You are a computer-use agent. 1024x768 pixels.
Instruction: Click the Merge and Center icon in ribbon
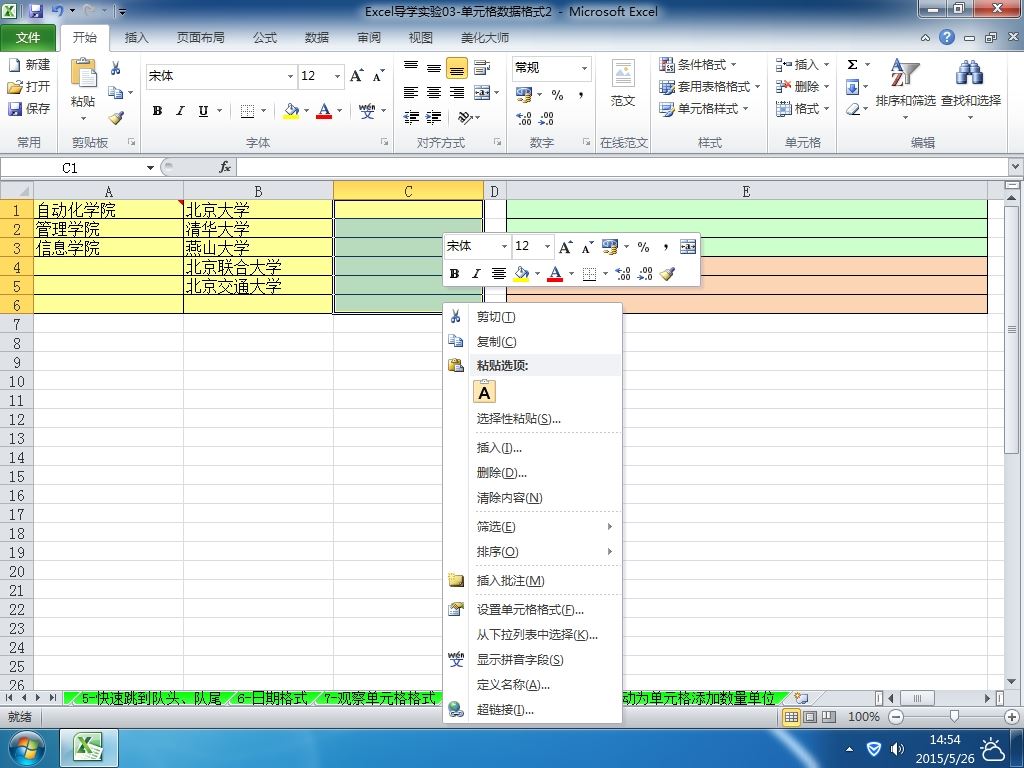coord(482,93)
